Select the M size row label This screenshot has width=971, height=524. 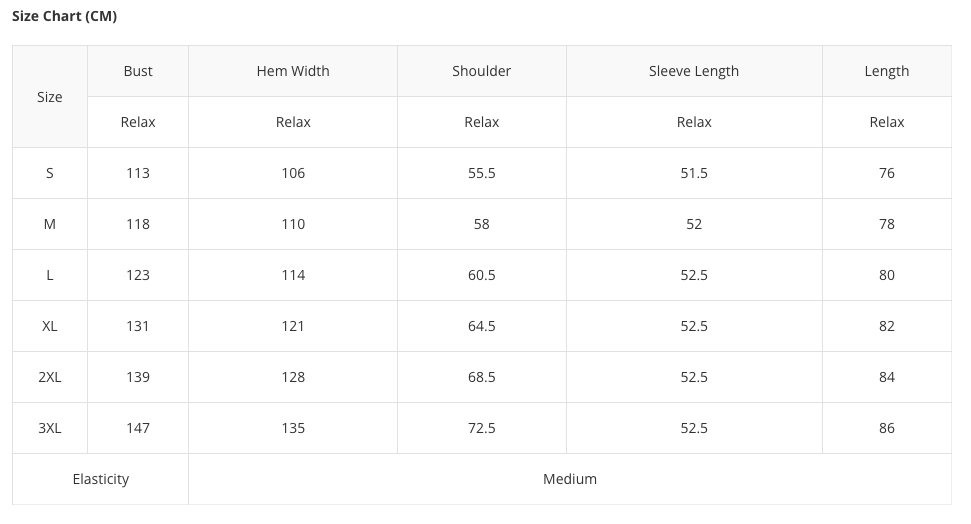pos(50,224)
